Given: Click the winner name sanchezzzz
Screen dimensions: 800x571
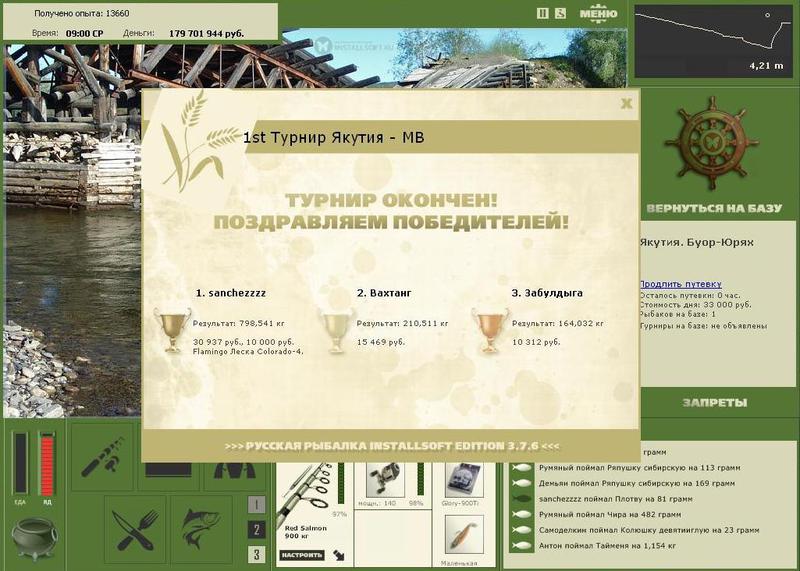Looking at the screenshot, I should (x=237, y=293).
